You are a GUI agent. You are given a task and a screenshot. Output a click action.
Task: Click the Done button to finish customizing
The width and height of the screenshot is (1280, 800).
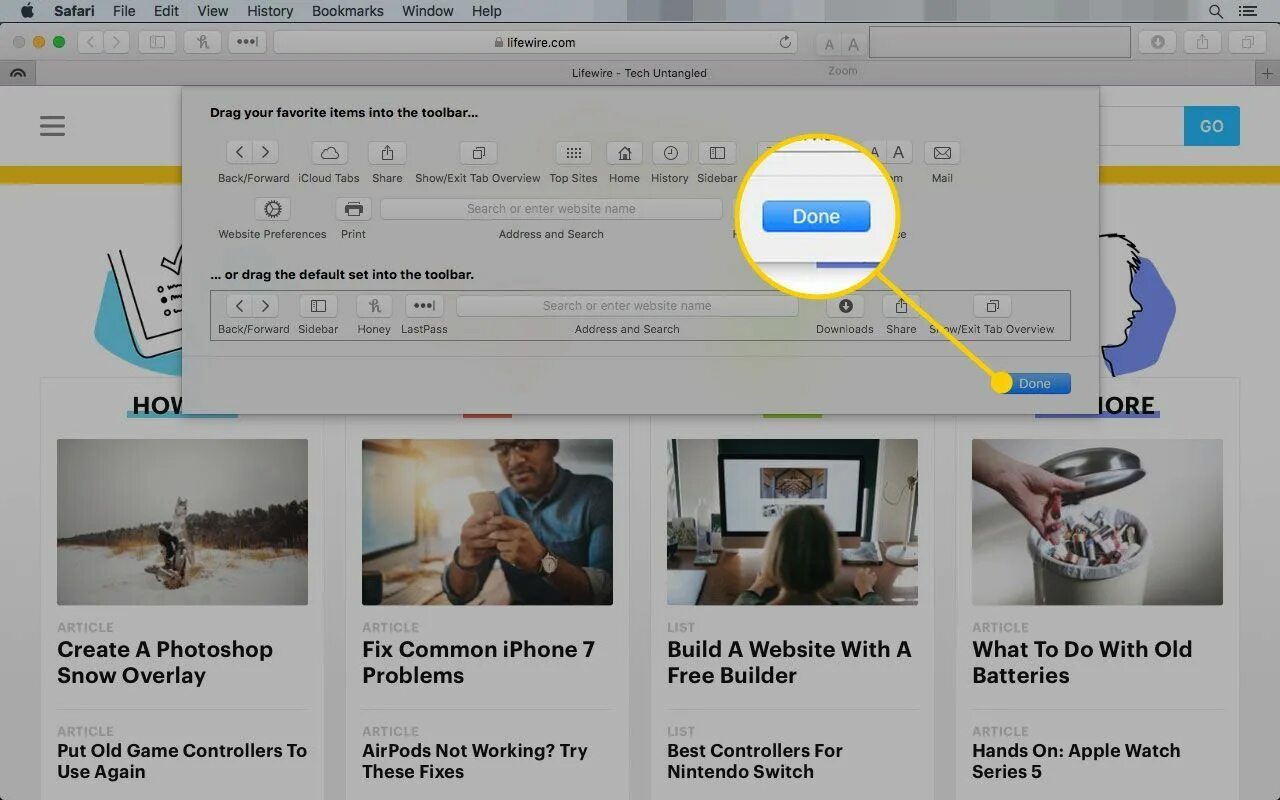point(1034,383)
